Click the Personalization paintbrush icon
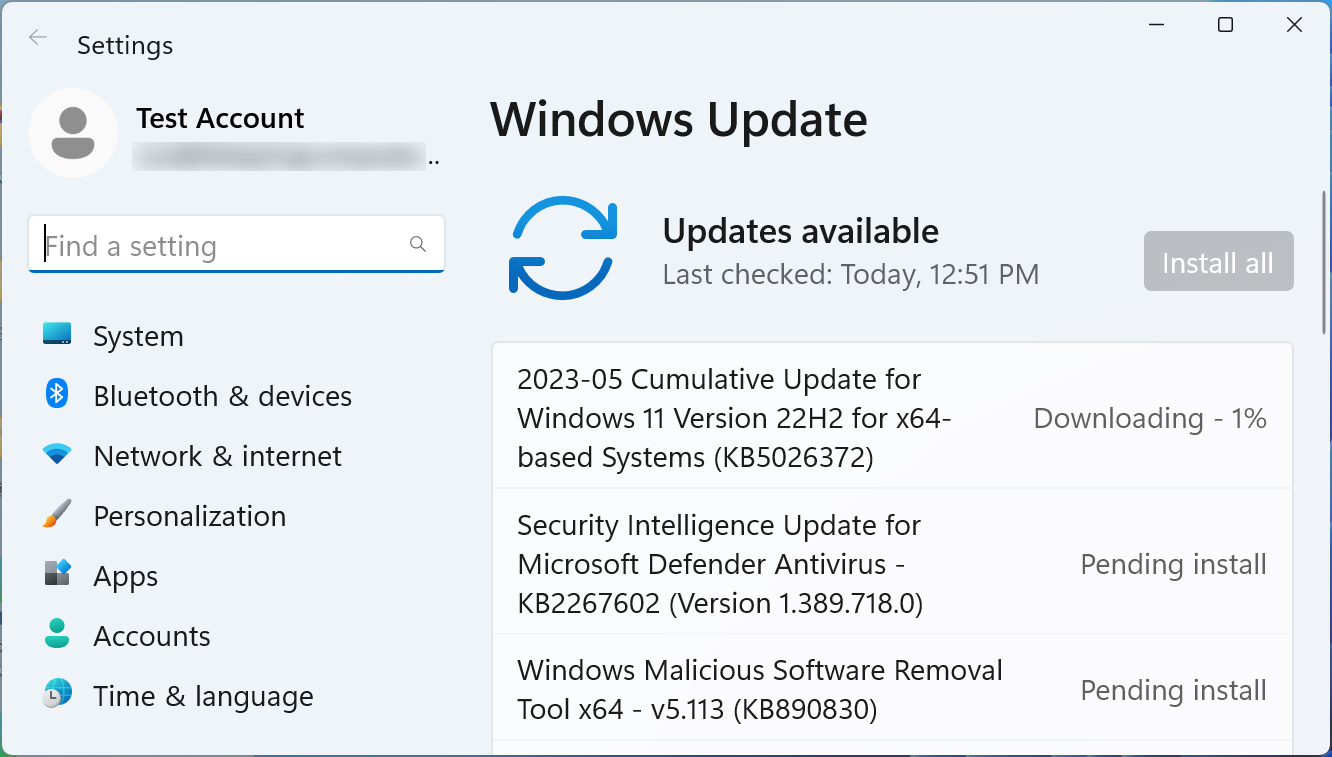1332x757 pixels. 57,515
